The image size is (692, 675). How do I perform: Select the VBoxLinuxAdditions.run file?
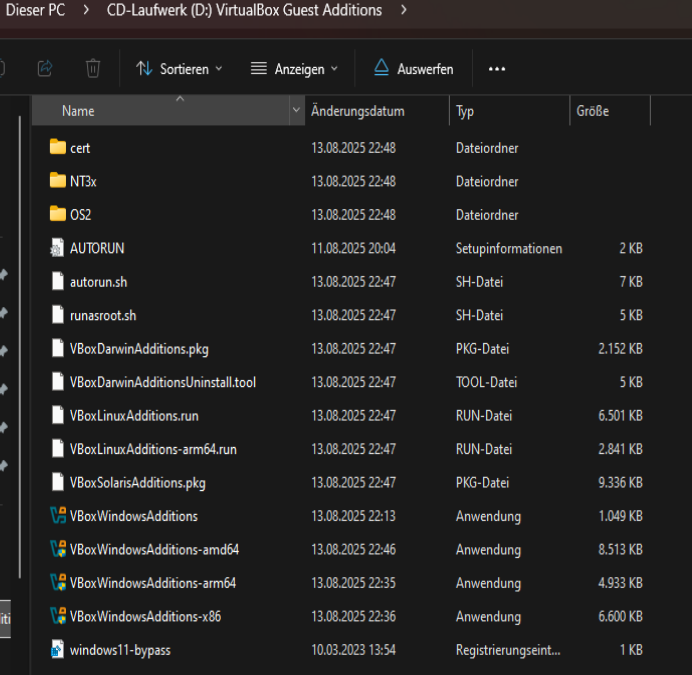click(134, 415)
